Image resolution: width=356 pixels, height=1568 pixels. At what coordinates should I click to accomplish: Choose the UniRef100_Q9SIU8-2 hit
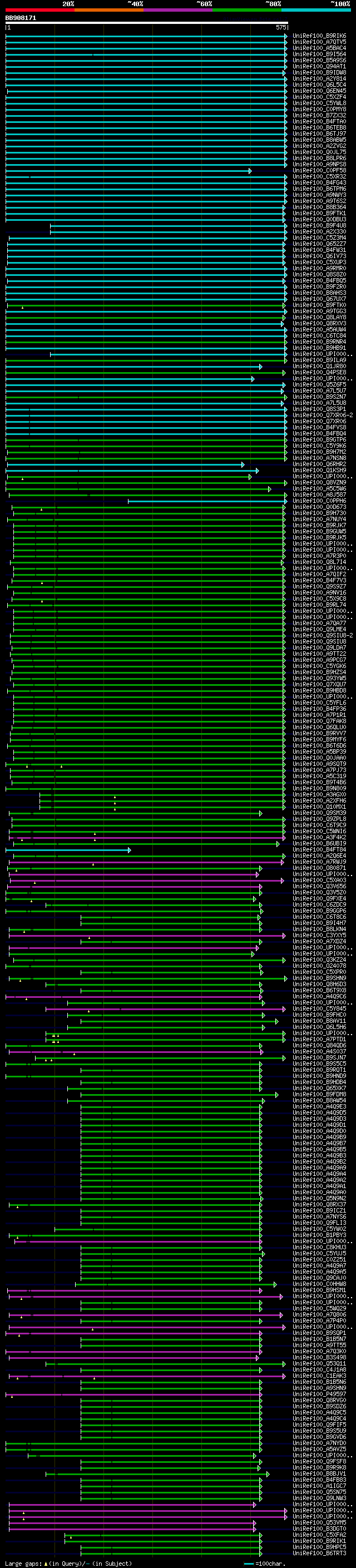click(323, 635)
